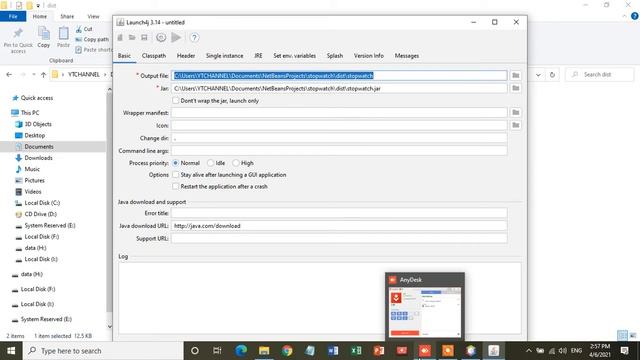Select Downloads in Explorer navigation pane

tap(38, 158)
